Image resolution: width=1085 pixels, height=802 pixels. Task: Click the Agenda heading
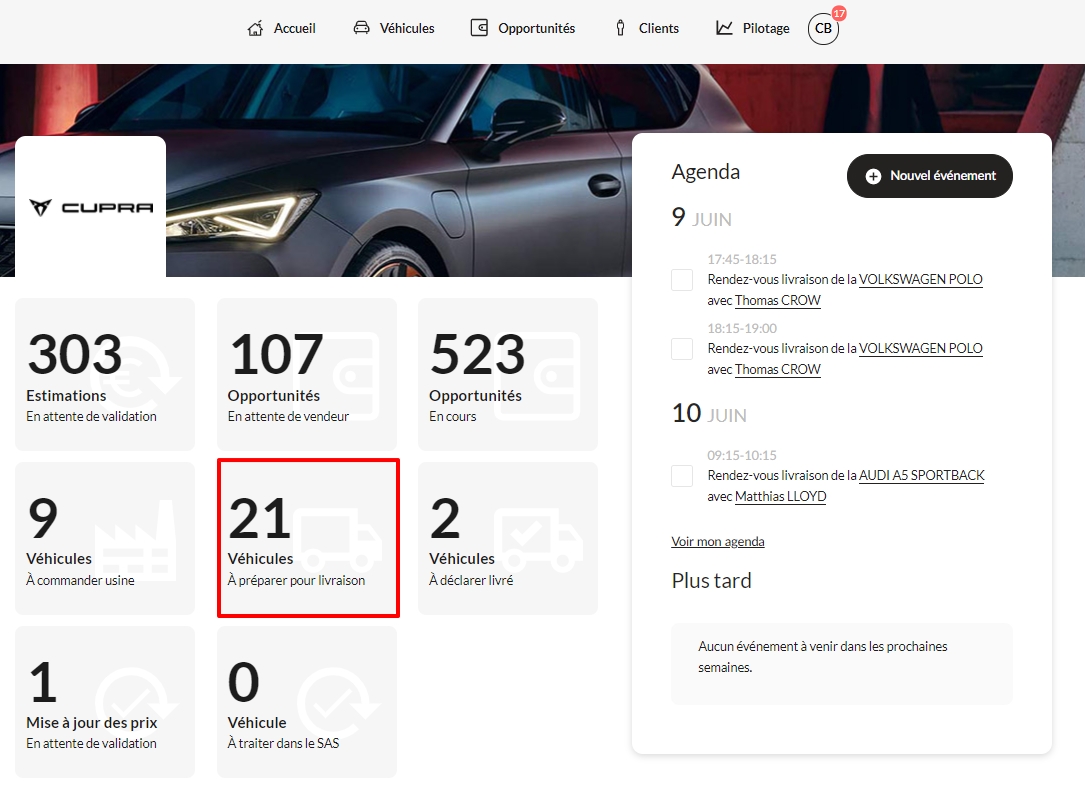706,172
